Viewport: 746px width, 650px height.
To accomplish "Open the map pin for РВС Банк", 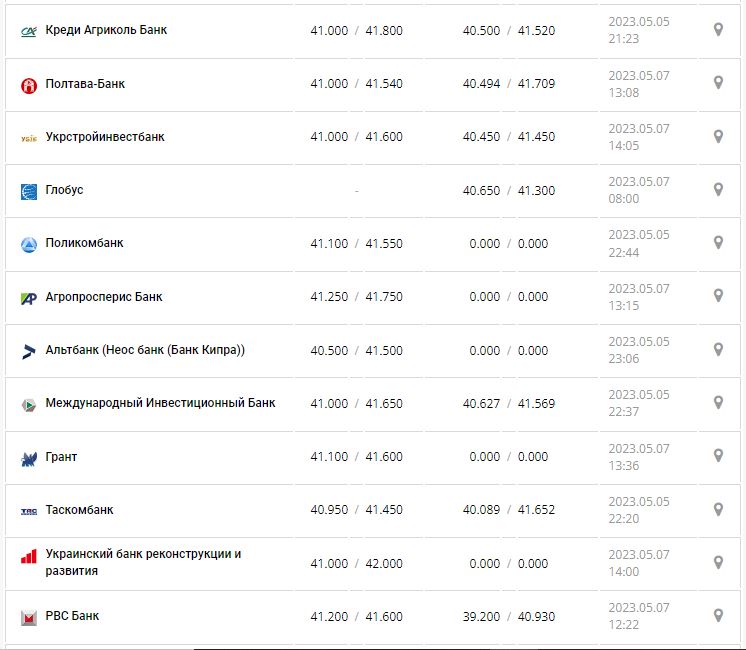I will point(718,616).
